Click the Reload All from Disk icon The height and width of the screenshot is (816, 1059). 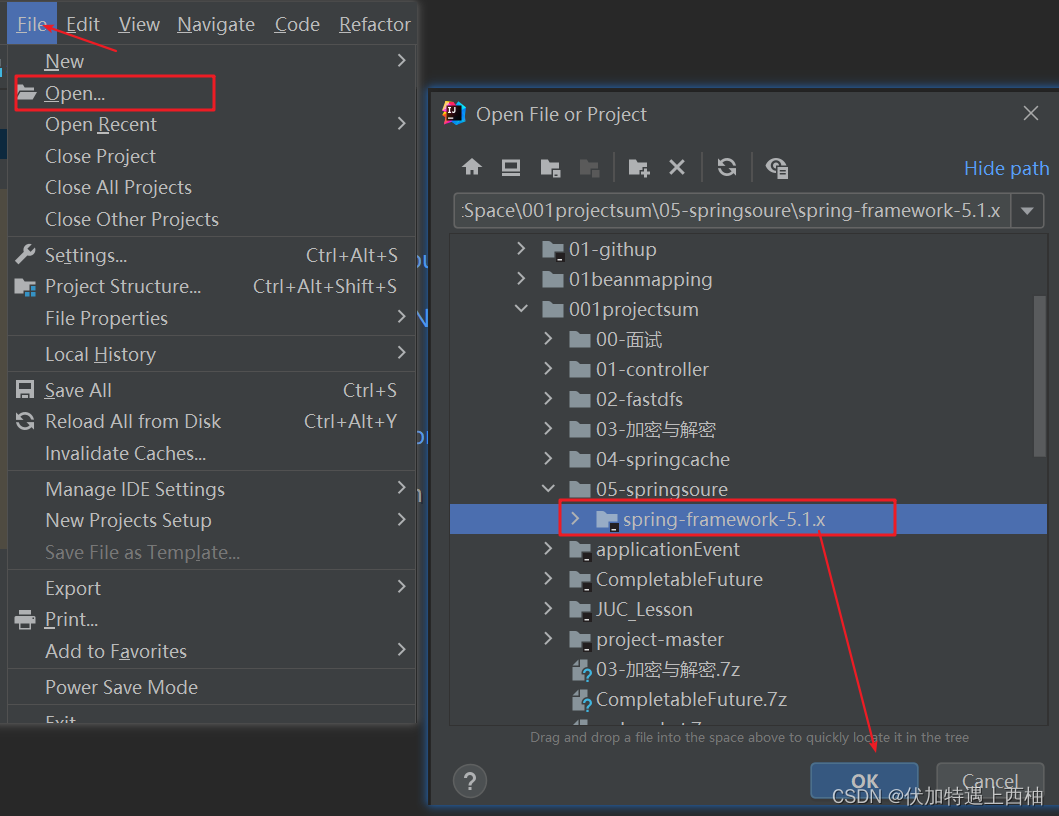[x=25, y=422]
